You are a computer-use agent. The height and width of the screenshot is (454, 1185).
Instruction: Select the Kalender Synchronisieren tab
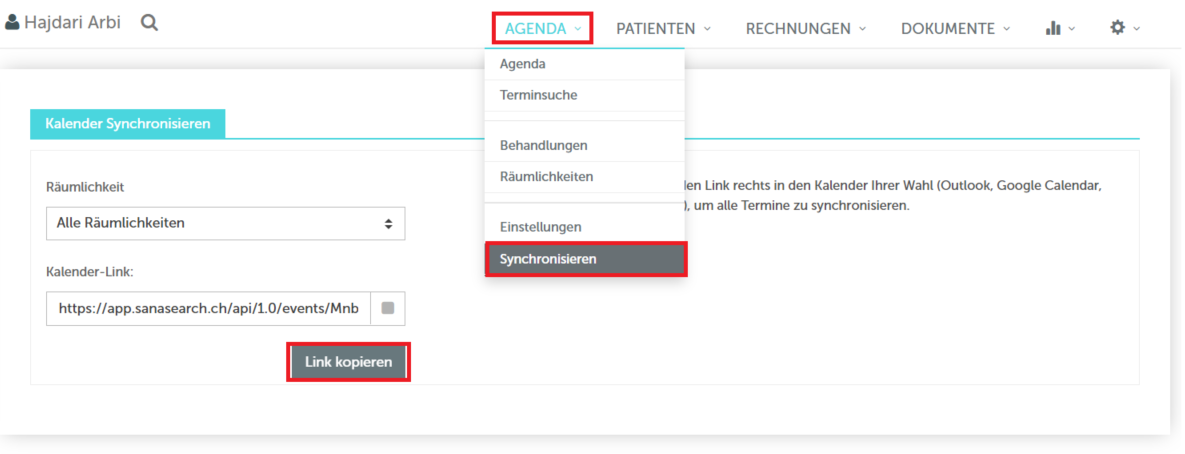pyautogui.click(x=128, y=124)
